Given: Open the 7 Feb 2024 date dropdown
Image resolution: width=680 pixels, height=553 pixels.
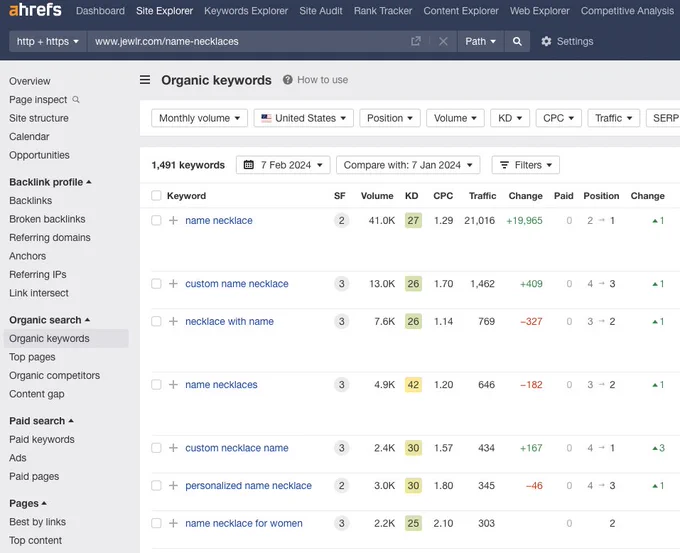Looking at the screenshot, I should (x=283, y=165).
